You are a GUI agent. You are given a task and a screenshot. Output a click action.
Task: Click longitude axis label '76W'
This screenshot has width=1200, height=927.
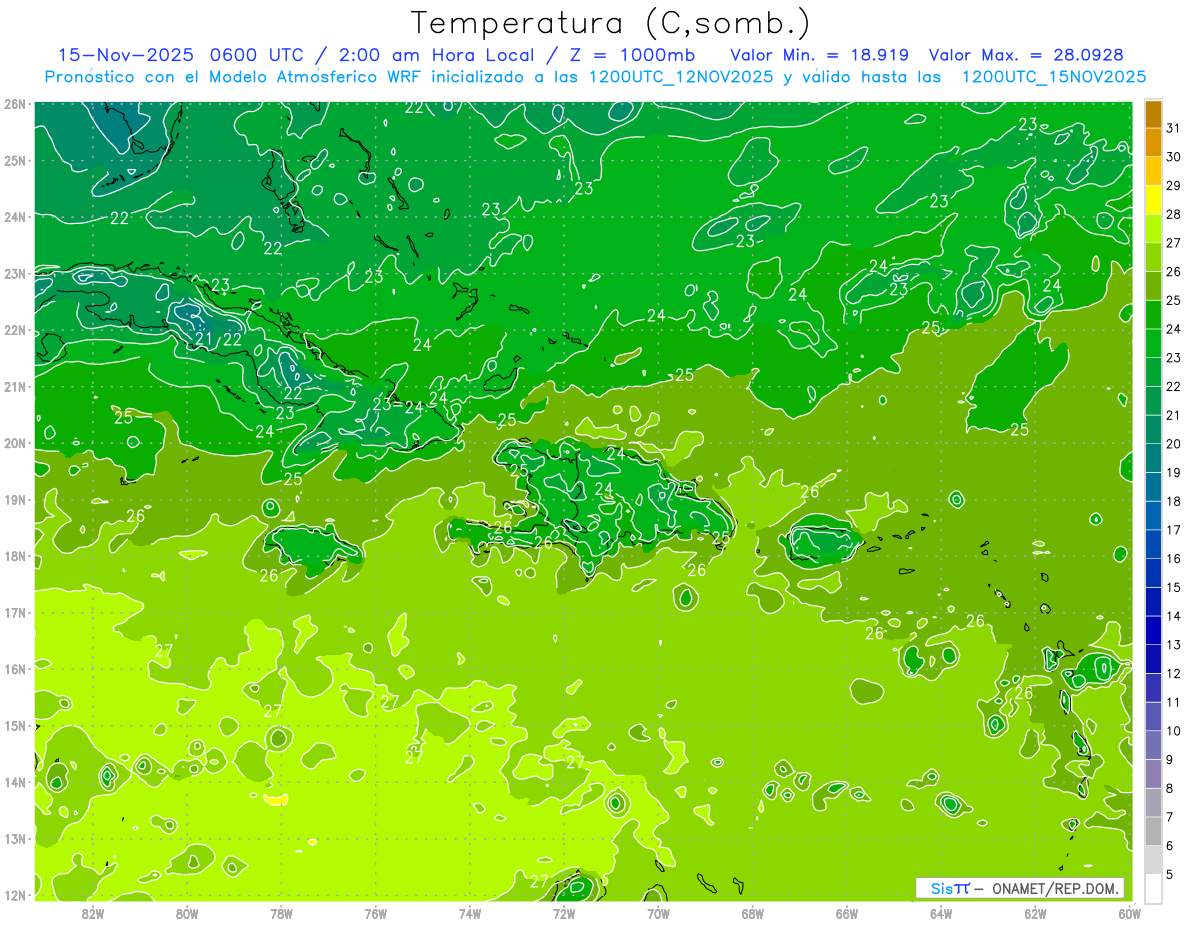pos(375,913)
